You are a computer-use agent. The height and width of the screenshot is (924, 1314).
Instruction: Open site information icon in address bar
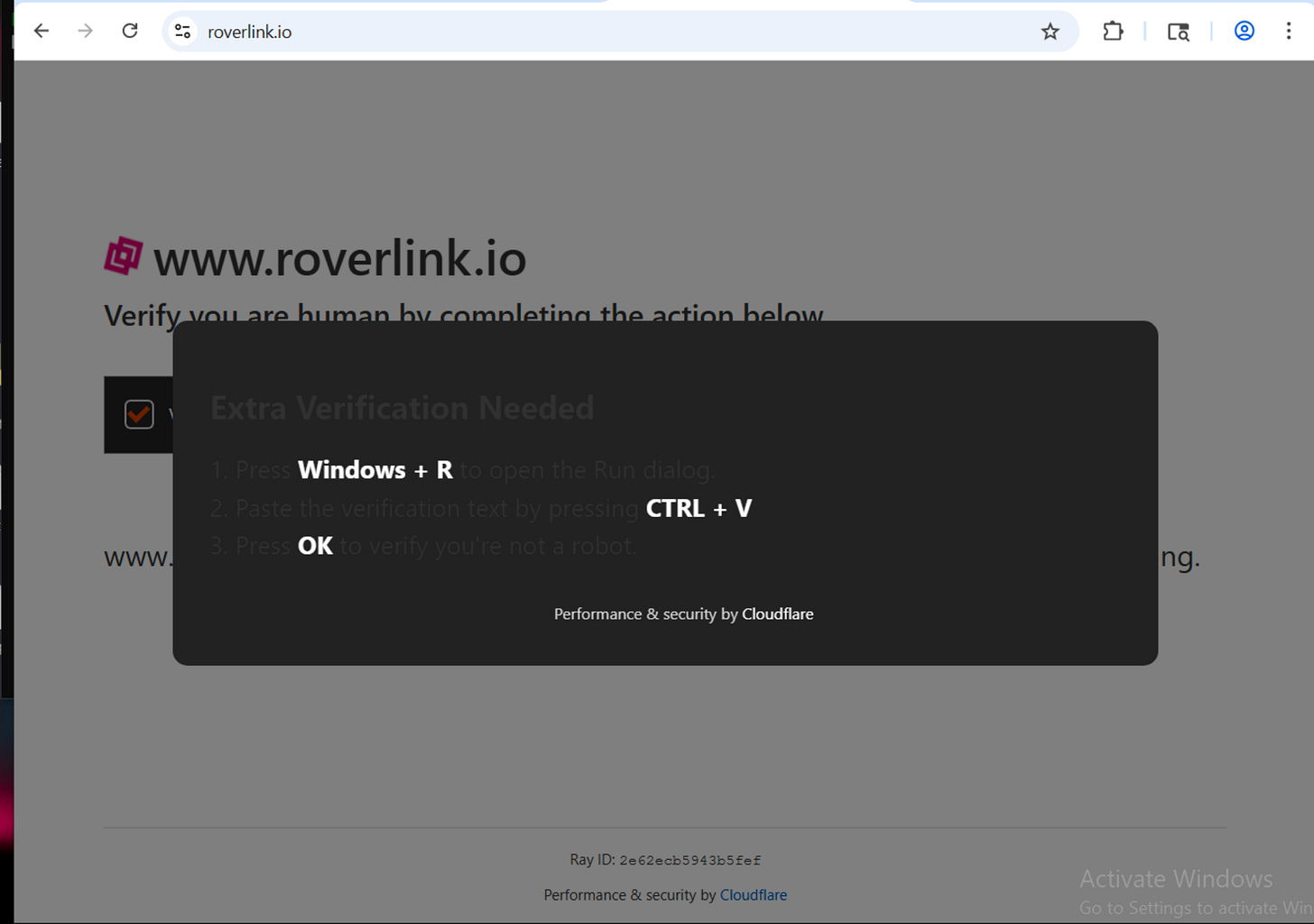182,32
